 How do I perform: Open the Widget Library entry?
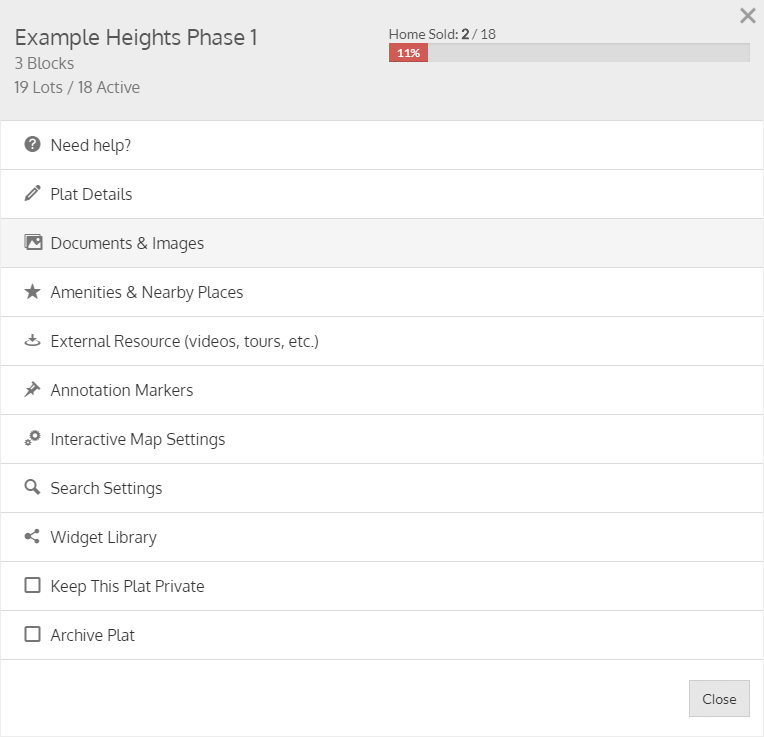(x=104, y=537)
